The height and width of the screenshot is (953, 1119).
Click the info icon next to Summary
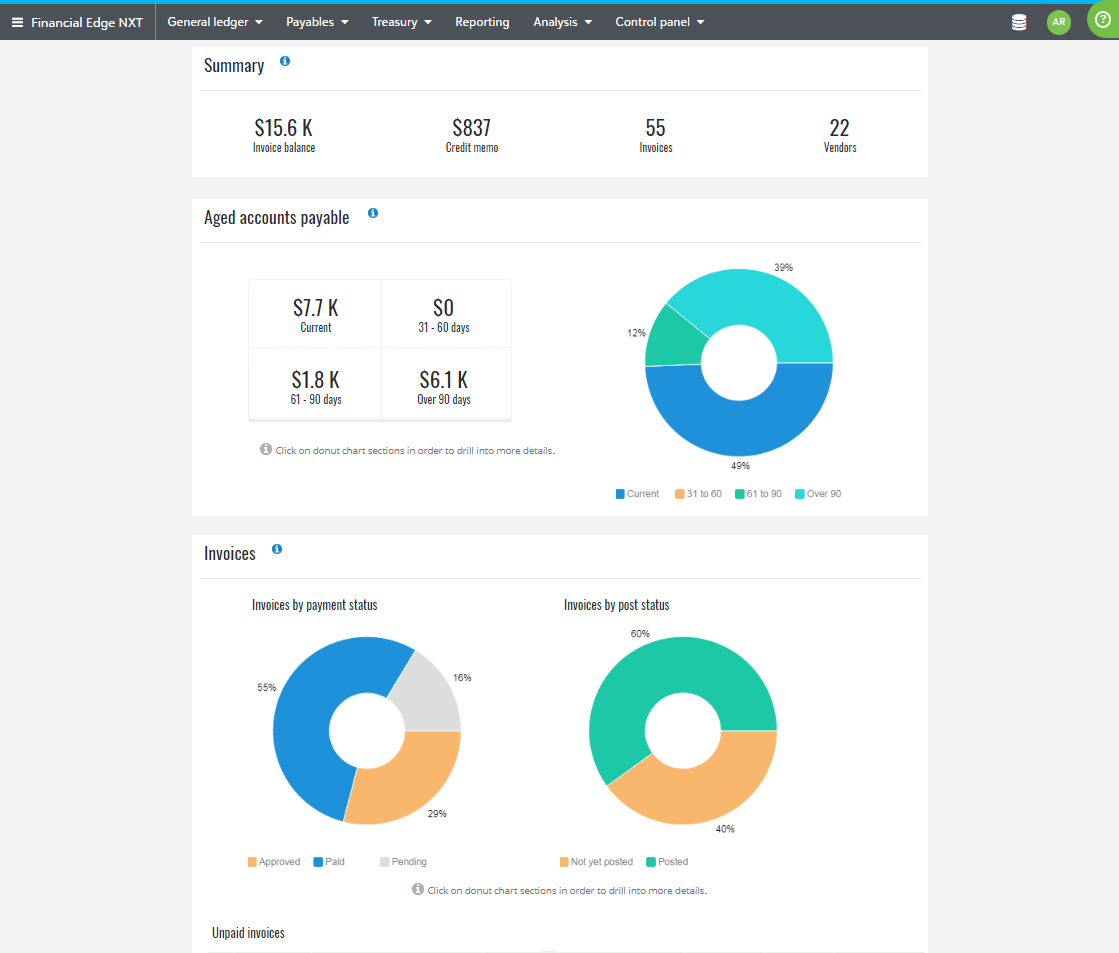click(284, 60)
